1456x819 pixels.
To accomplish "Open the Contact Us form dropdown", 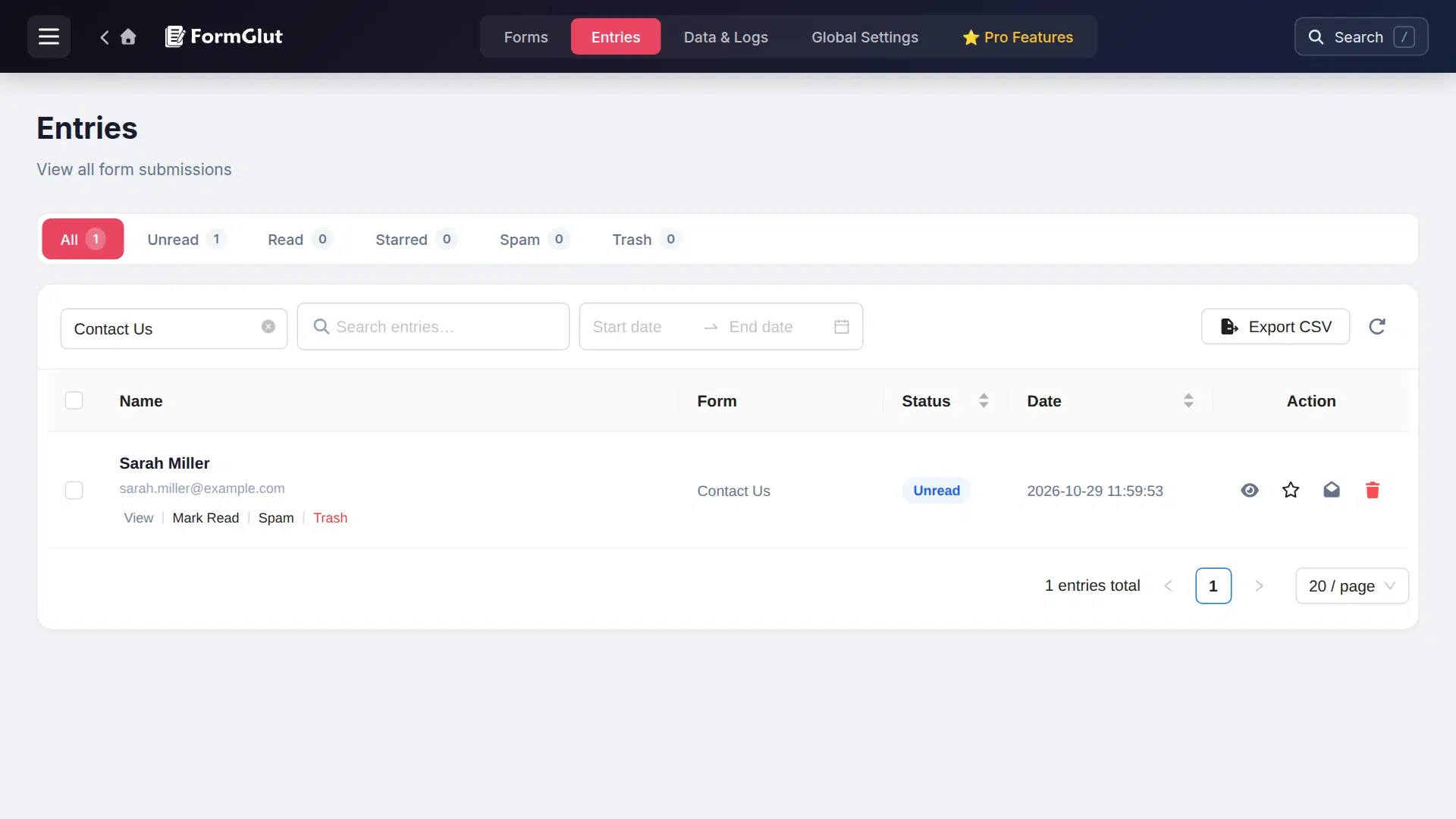I will click(x=174, y=328).
